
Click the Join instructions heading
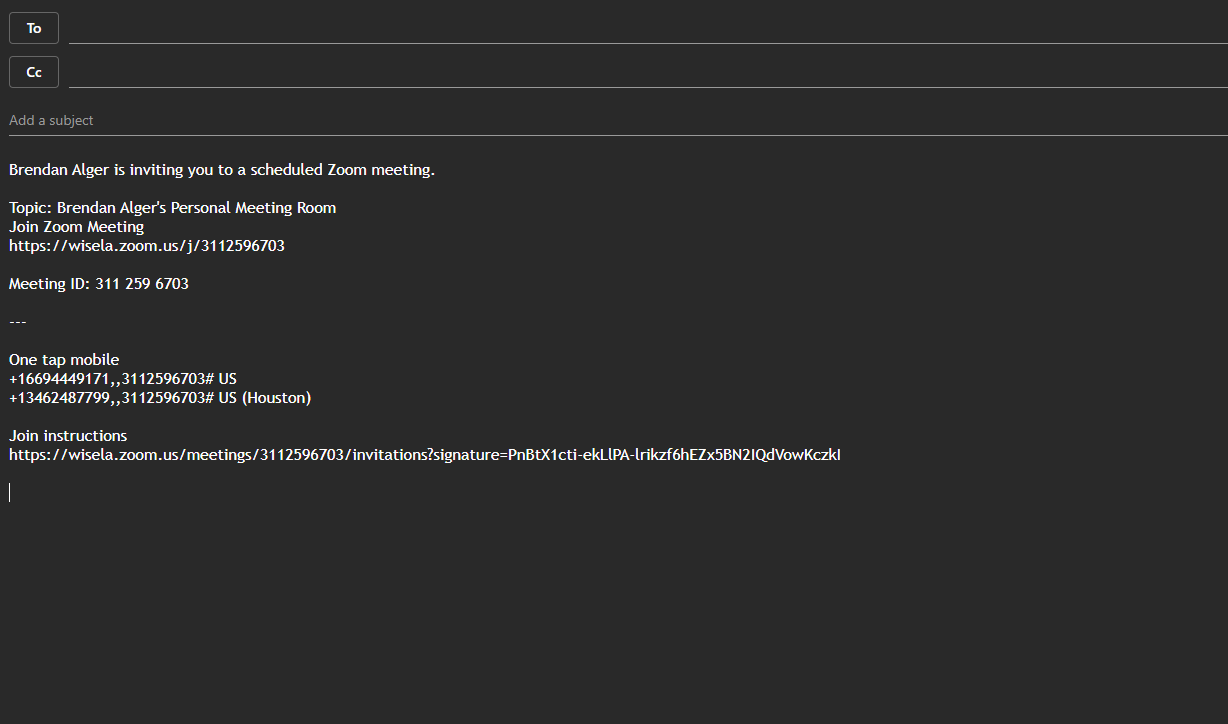coord(67,435)
